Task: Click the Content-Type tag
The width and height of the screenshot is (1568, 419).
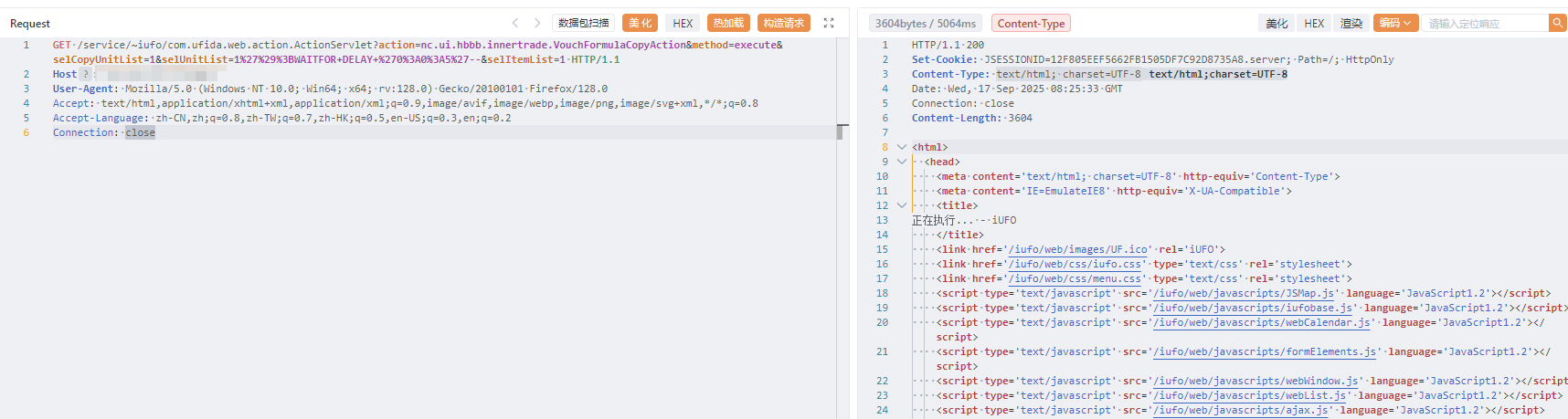Action: [x=1031, y=23]
